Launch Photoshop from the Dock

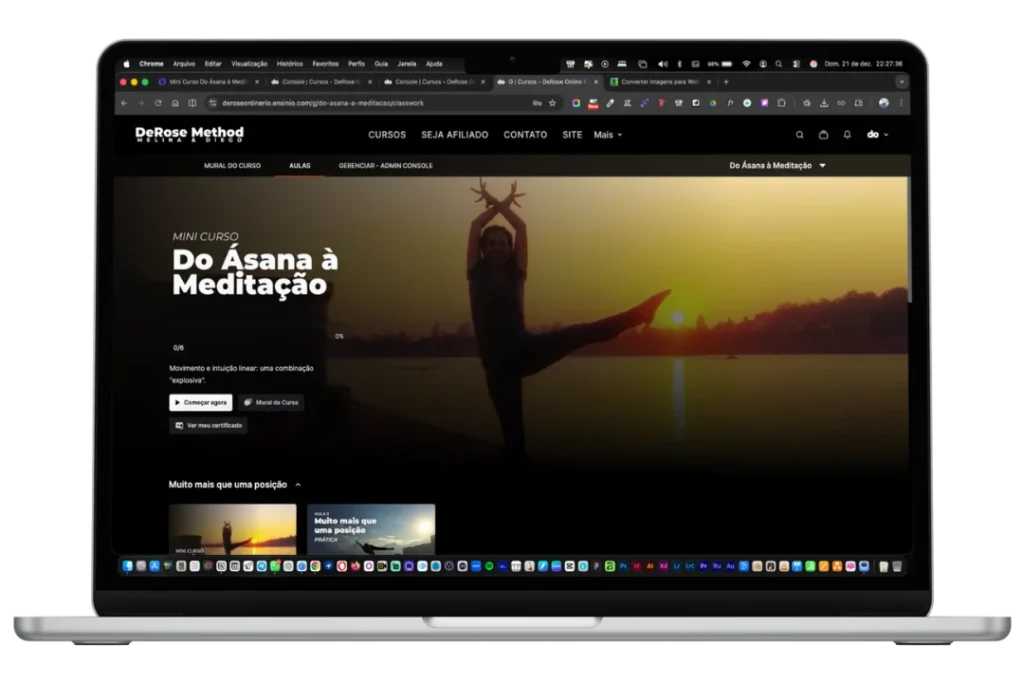click(x=624, y=566)
